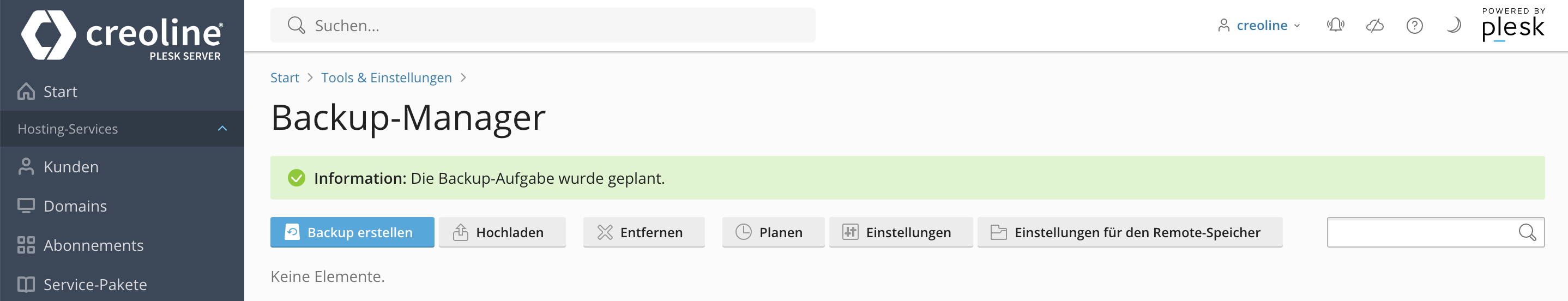This screenshot has width=1568, height=301.
Task: Click the magnifier icon in backup list search
Action: click(x=1527, y=232)
